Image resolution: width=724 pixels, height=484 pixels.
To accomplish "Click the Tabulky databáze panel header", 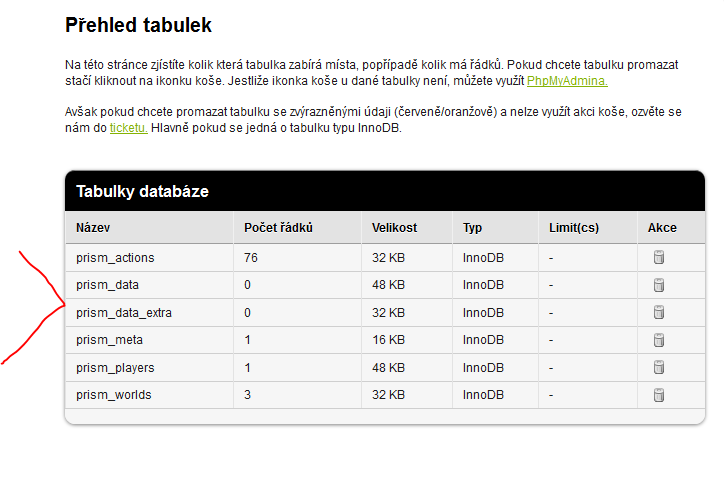I will tap(142, 192).
